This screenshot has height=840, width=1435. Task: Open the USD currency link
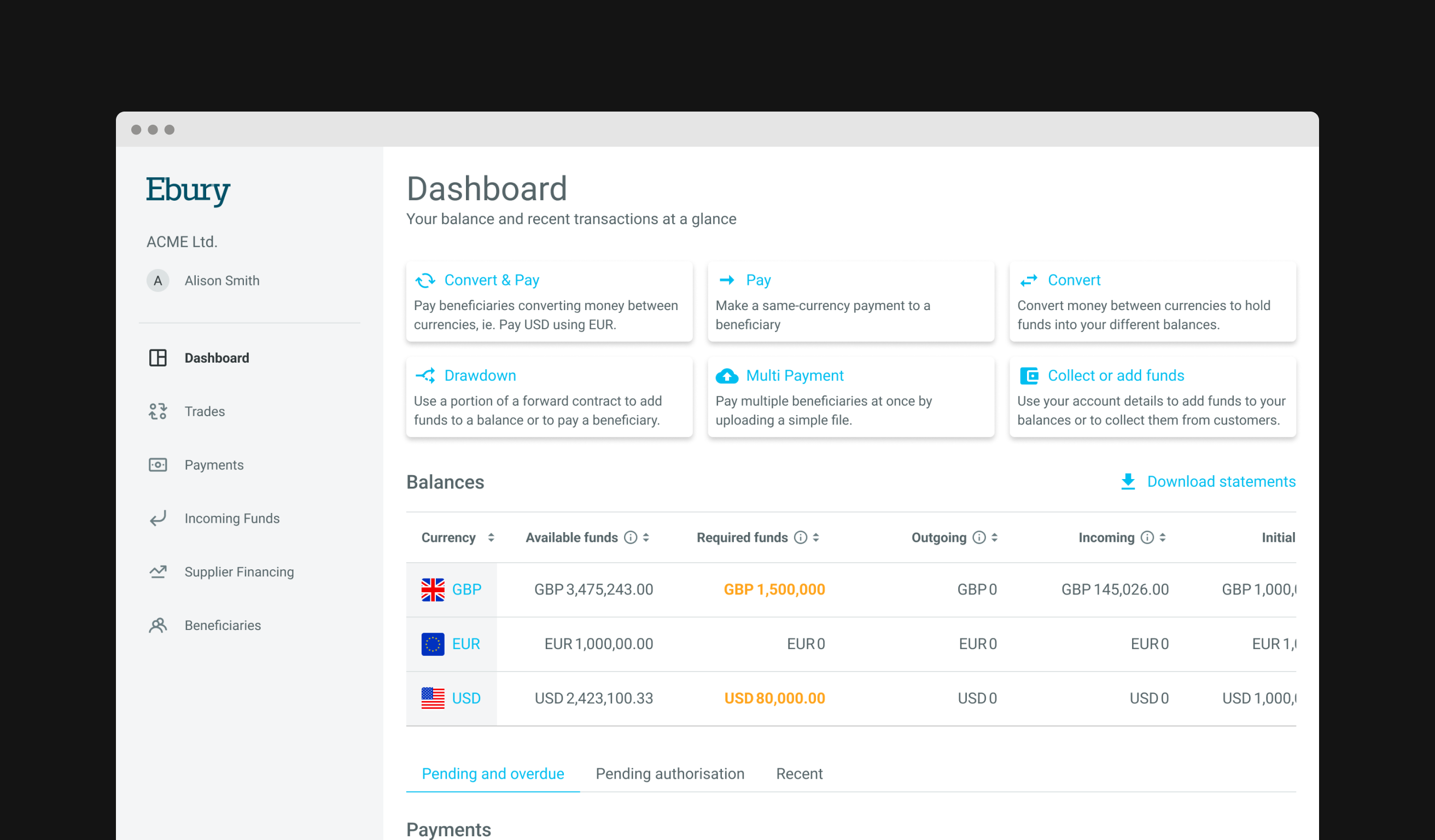[466, 698]
